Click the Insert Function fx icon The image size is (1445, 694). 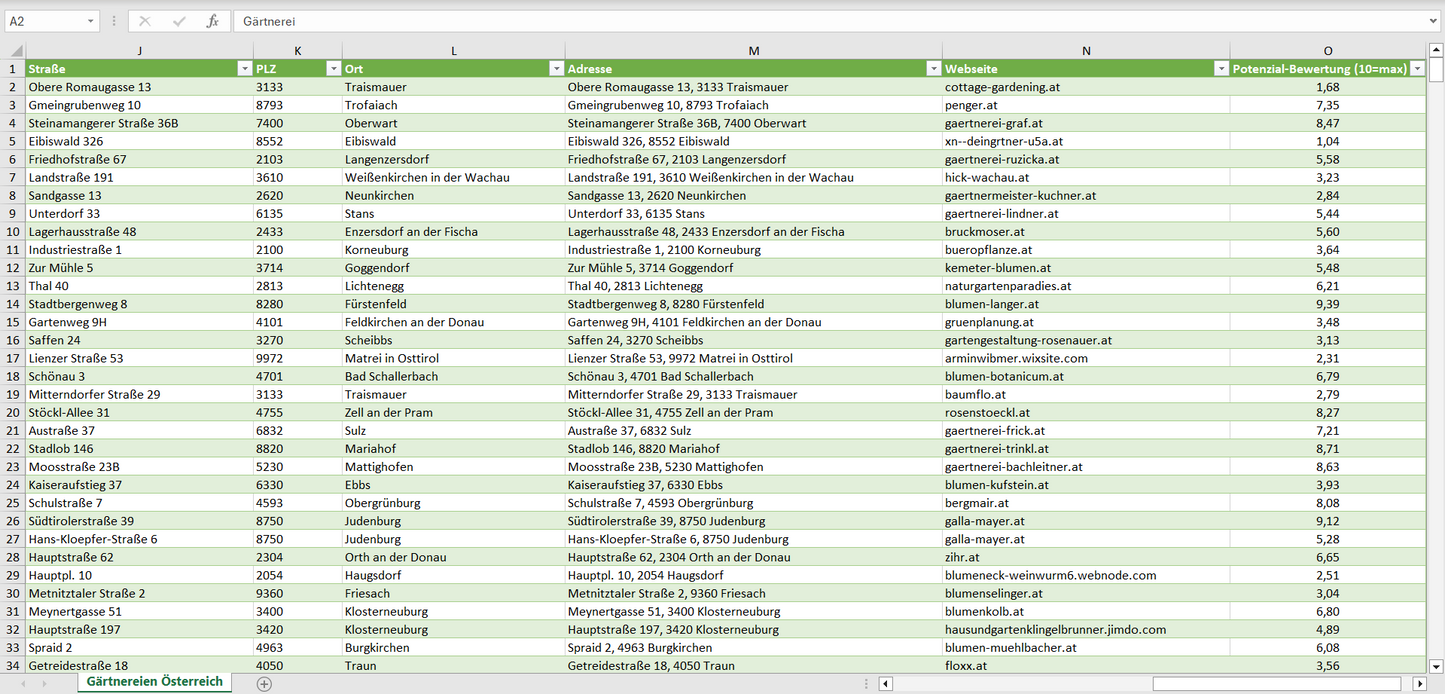click(212, 21)
